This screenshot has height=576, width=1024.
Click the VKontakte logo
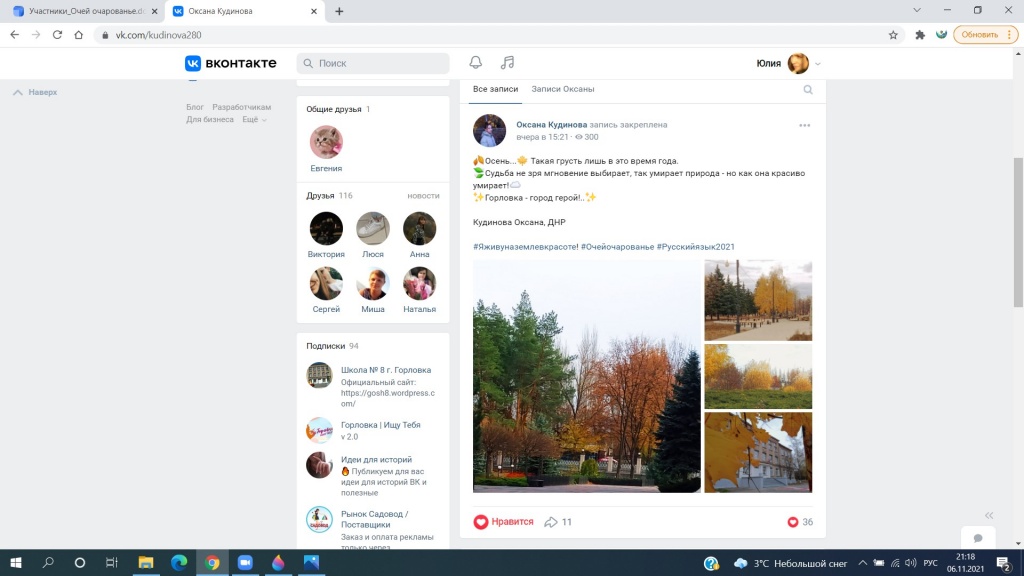point(230,63)
